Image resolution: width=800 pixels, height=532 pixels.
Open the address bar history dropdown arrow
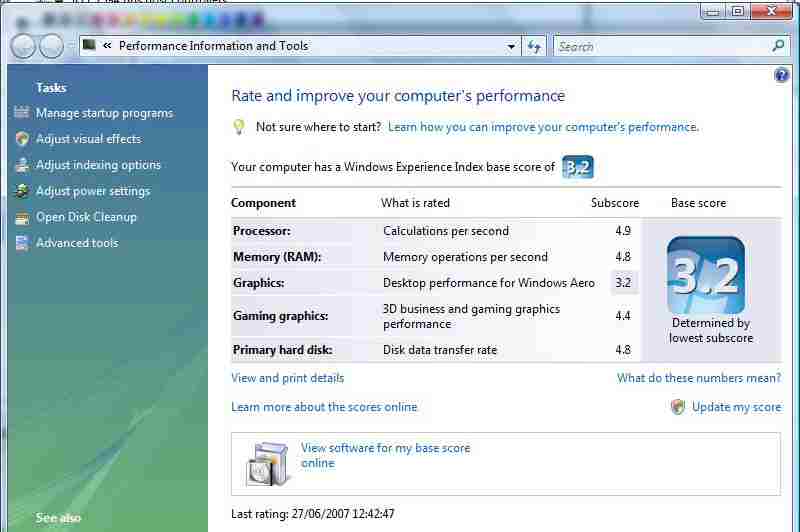click(511, 47)
